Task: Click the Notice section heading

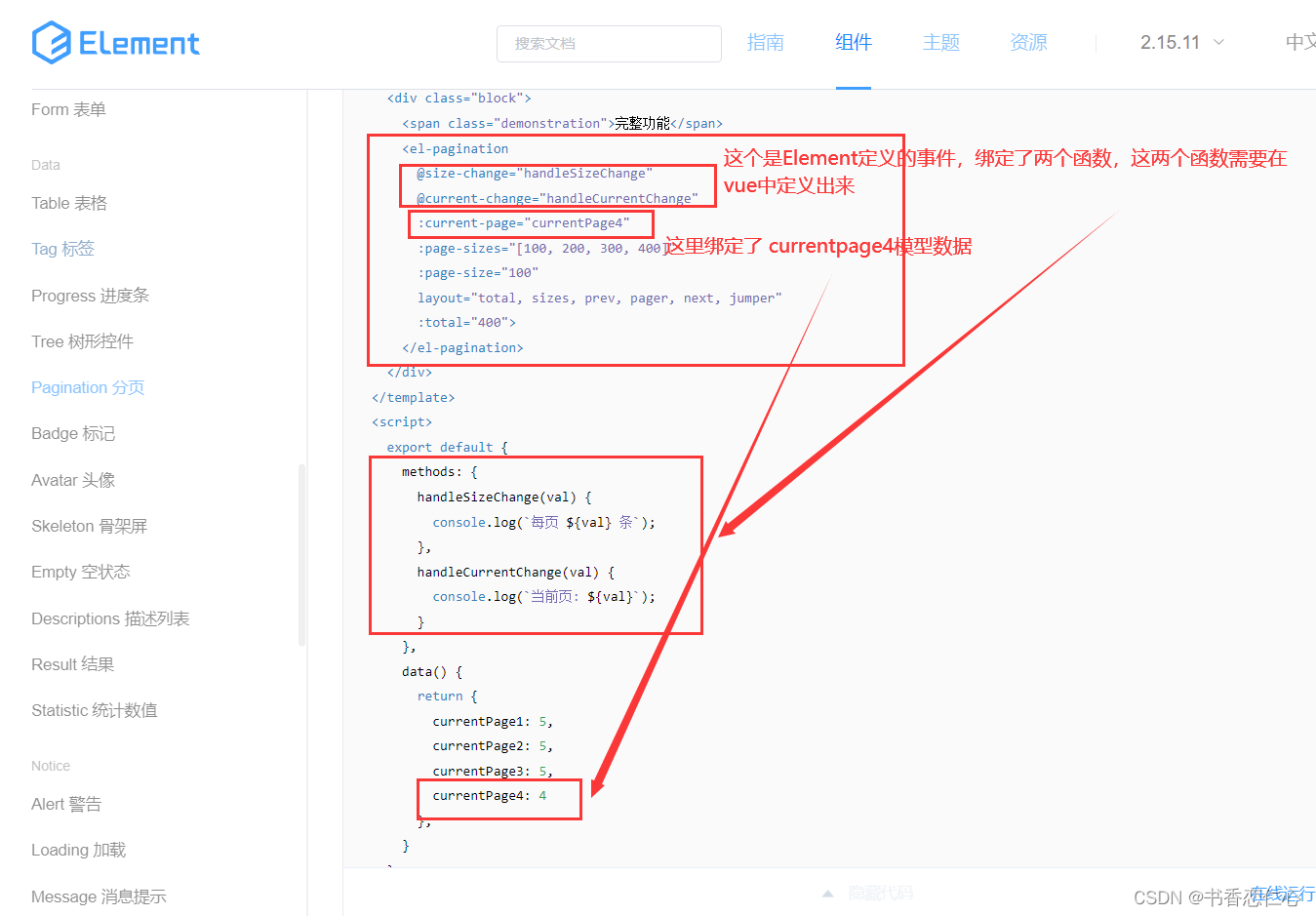Action: click(x=51, y=766)
